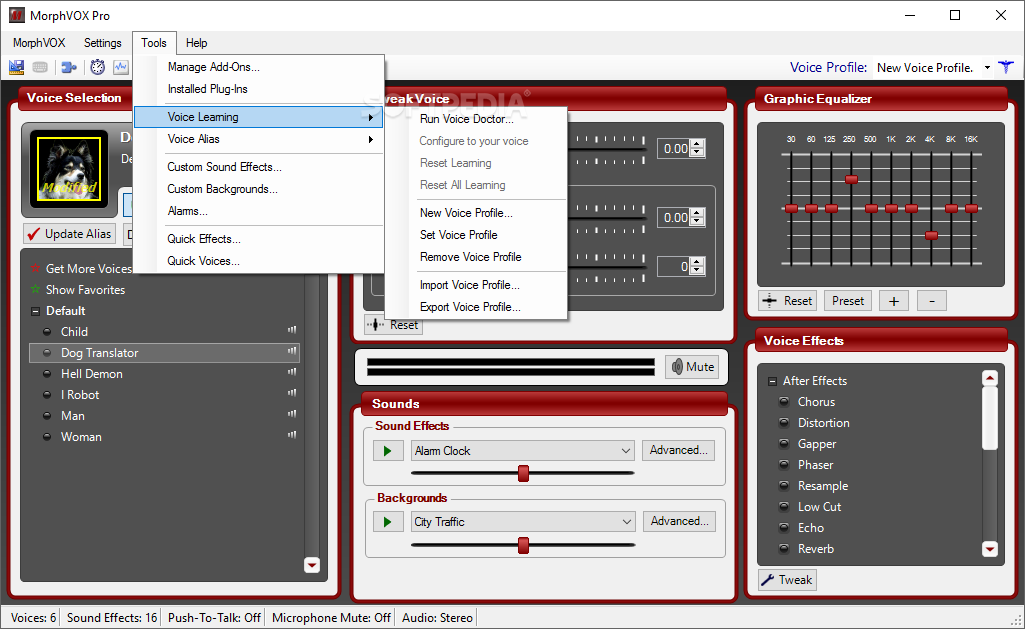Screen dimensions: 1025x629
Task: Open the equalizer Preset button
Action: click(x=848, y=301)
